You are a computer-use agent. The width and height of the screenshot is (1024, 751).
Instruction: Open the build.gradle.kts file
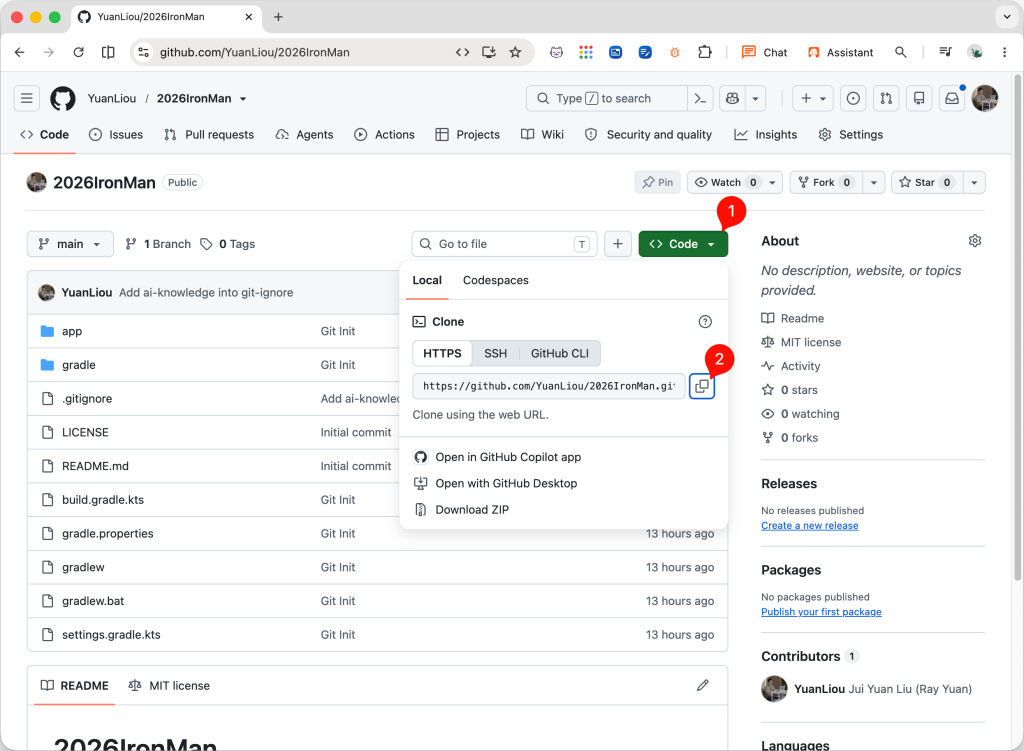point(103,500)
